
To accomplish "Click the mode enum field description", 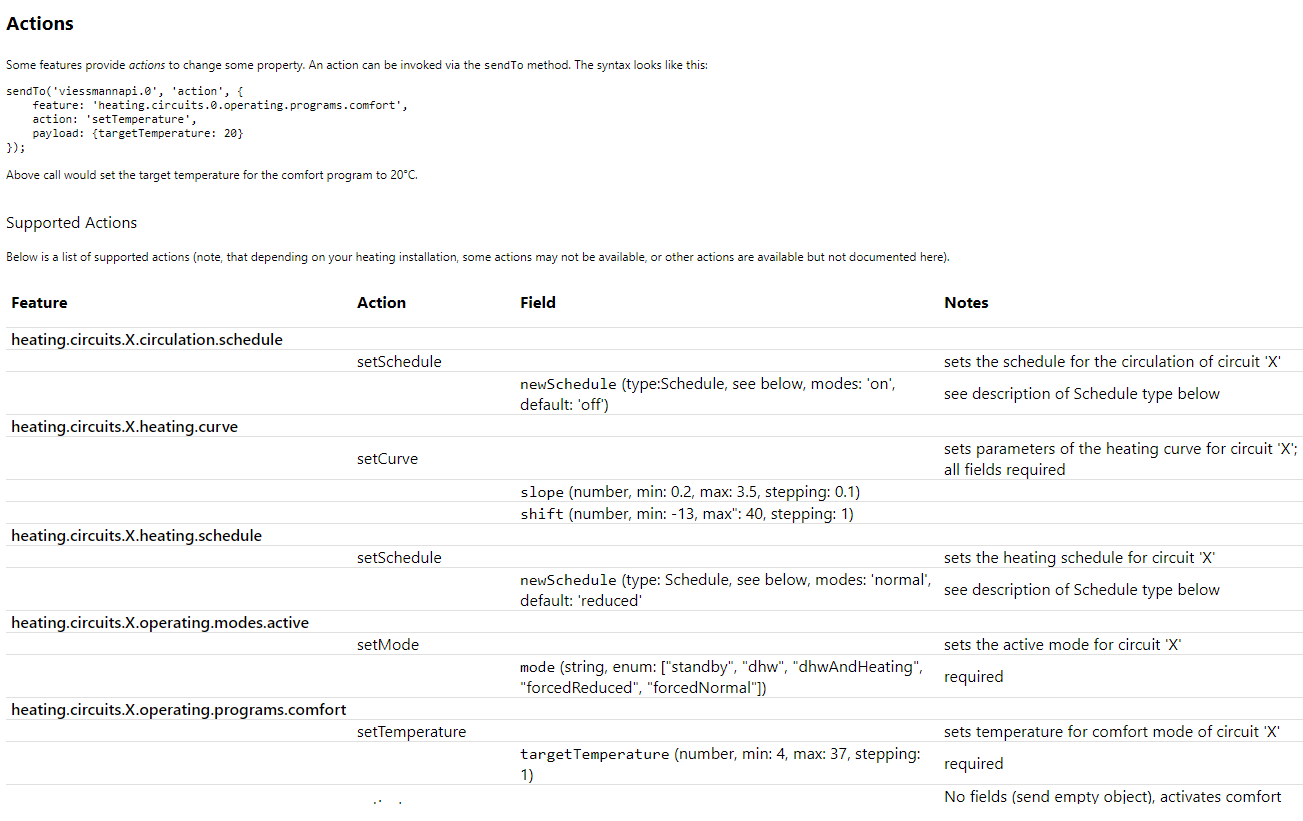I will [718, 677].
